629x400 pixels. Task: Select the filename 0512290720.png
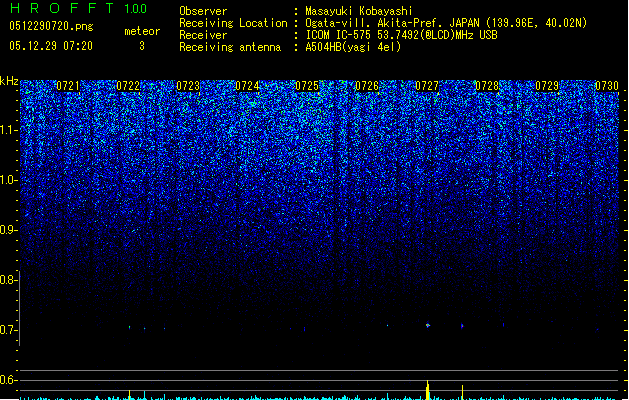(x=51, y=26)
